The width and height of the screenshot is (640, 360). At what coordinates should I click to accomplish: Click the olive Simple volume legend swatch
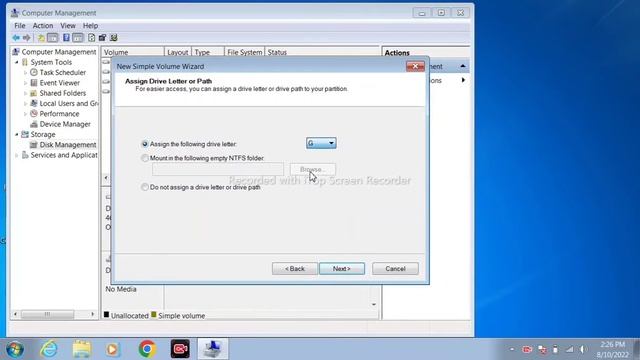[x=154, y=315]
